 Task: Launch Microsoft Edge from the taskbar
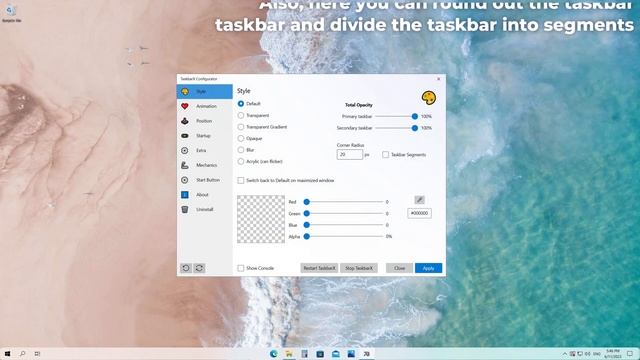pos(273,354)
